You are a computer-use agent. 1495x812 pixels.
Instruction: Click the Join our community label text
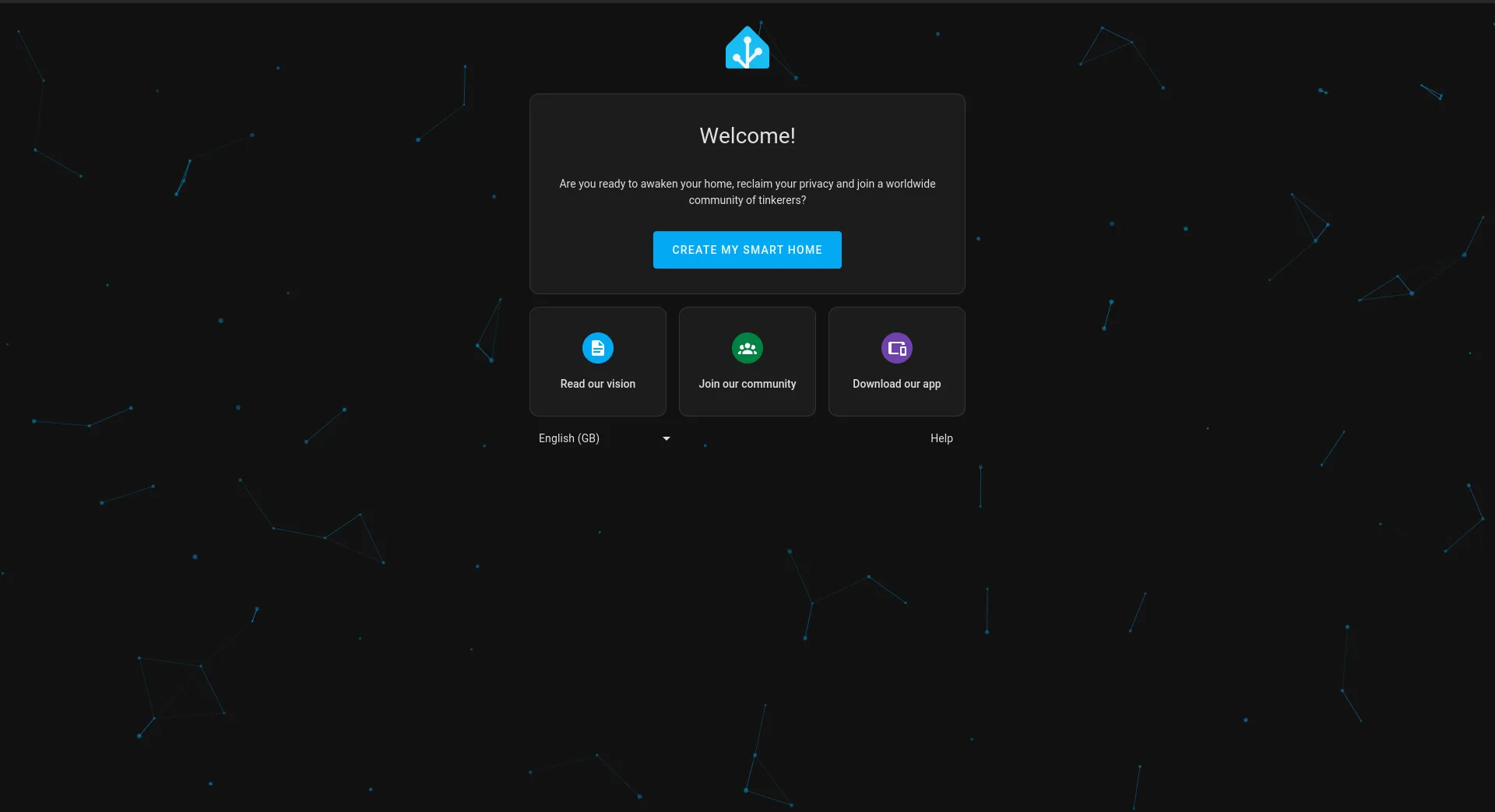[x=747, y=383]
